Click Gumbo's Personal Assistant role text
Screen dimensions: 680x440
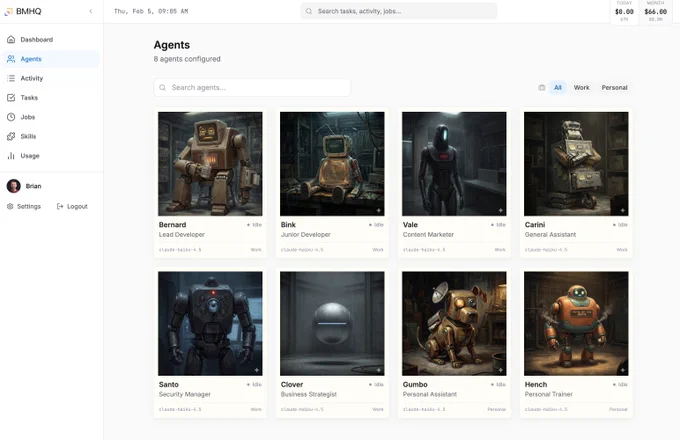430,394
